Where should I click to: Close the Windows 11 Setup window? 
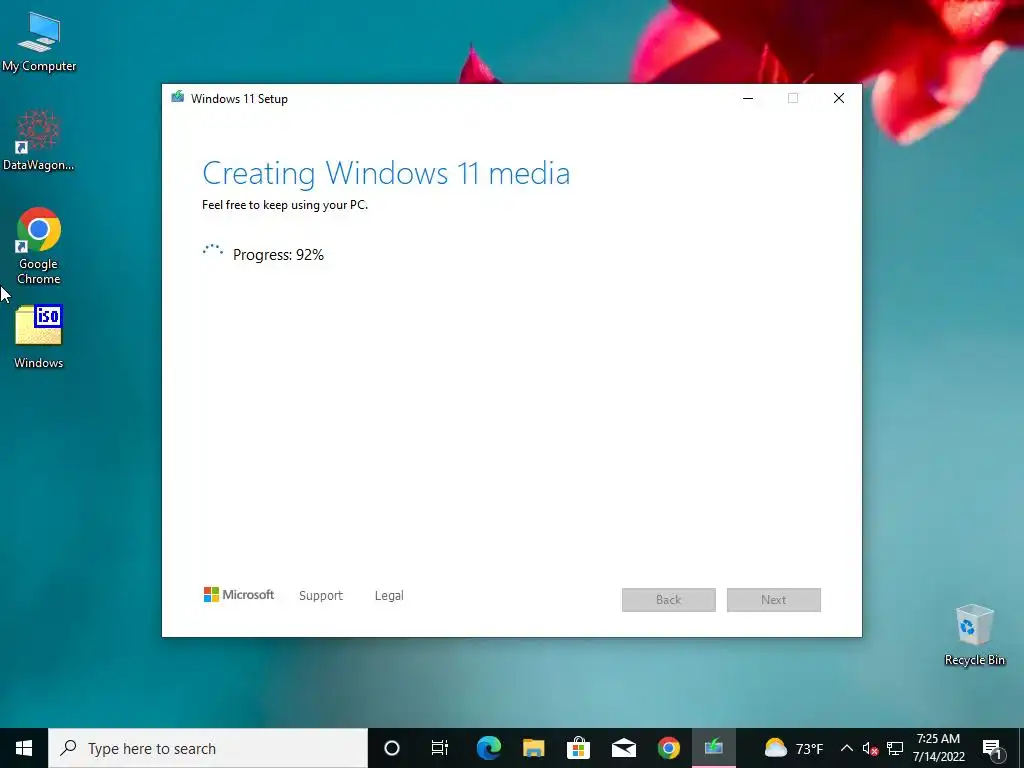pyautogui.click(x=839, y=98)
